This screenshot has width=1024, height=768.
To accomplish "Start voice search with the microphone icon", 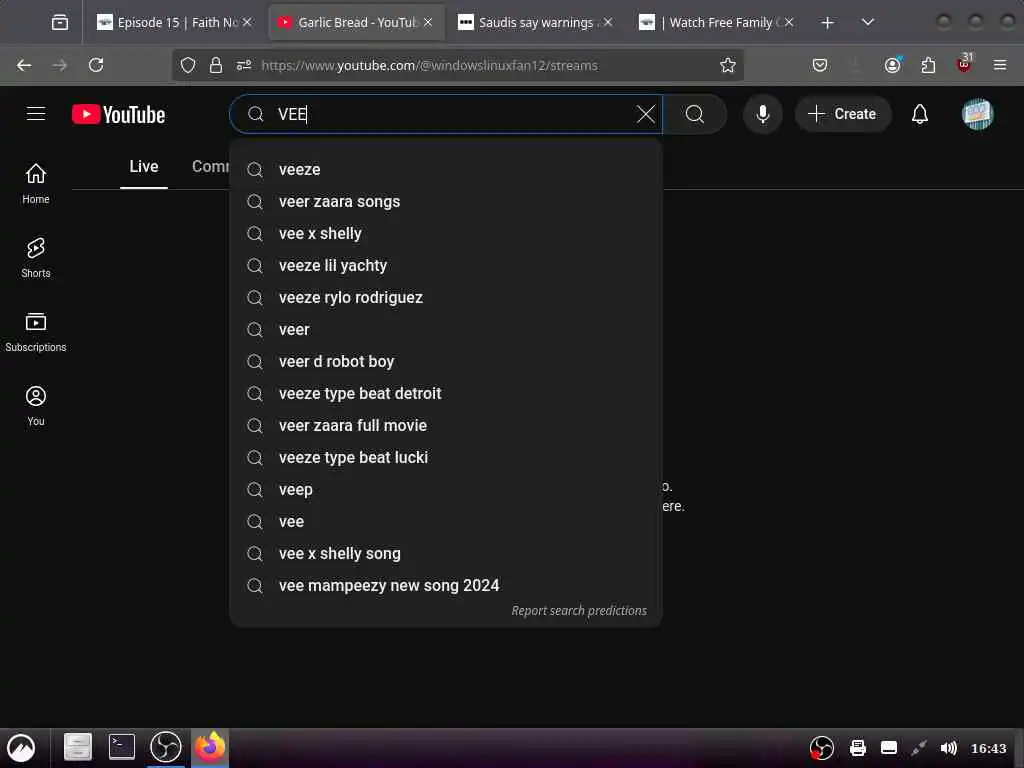I will [x=762, y=114].
